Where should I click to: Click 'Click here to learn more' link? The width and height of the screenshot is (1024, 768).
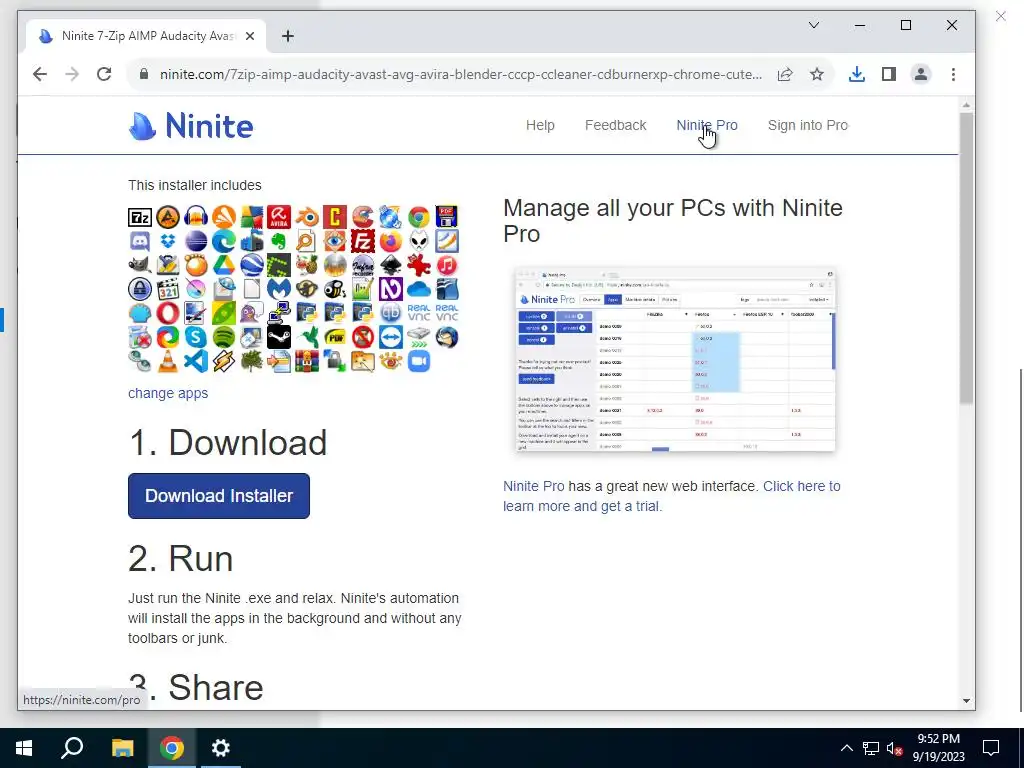[x=671, y=496]
